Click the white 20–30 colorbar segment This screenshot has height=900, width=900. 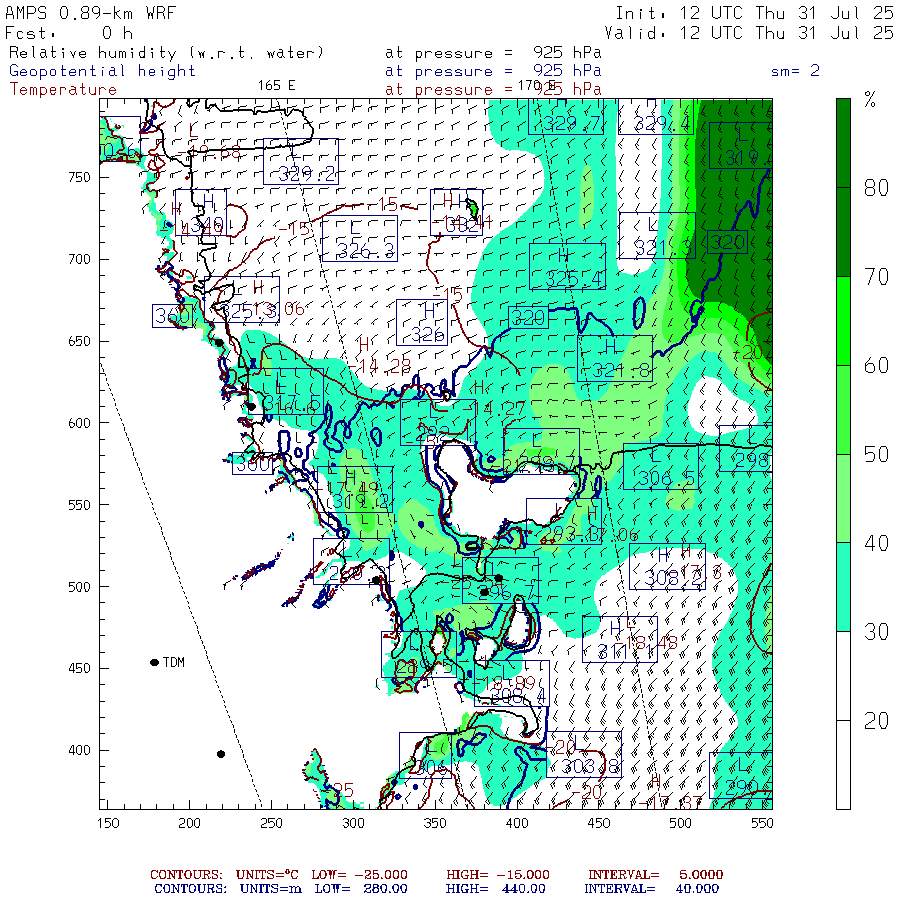(x=843, y=676)
